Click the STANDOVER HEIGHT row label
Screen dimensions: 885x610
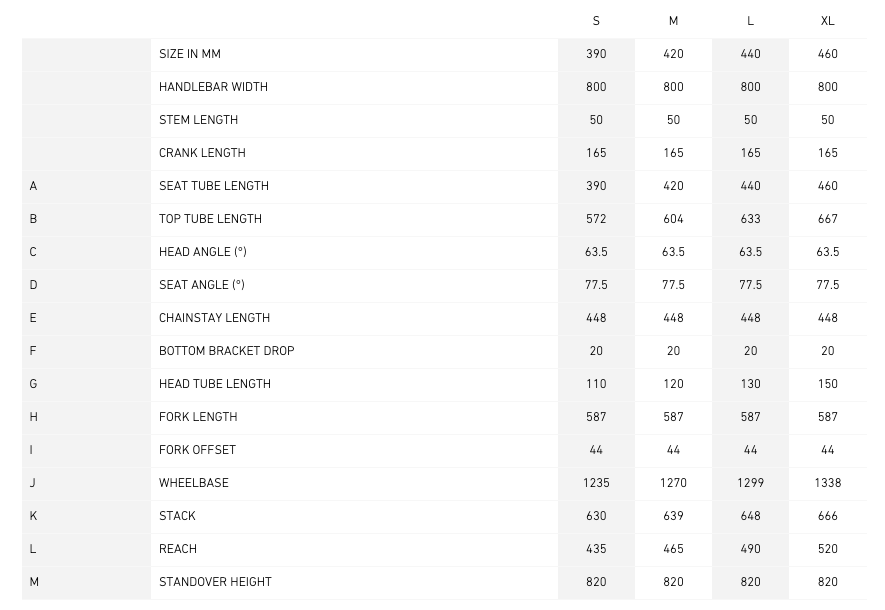point(215,582)
